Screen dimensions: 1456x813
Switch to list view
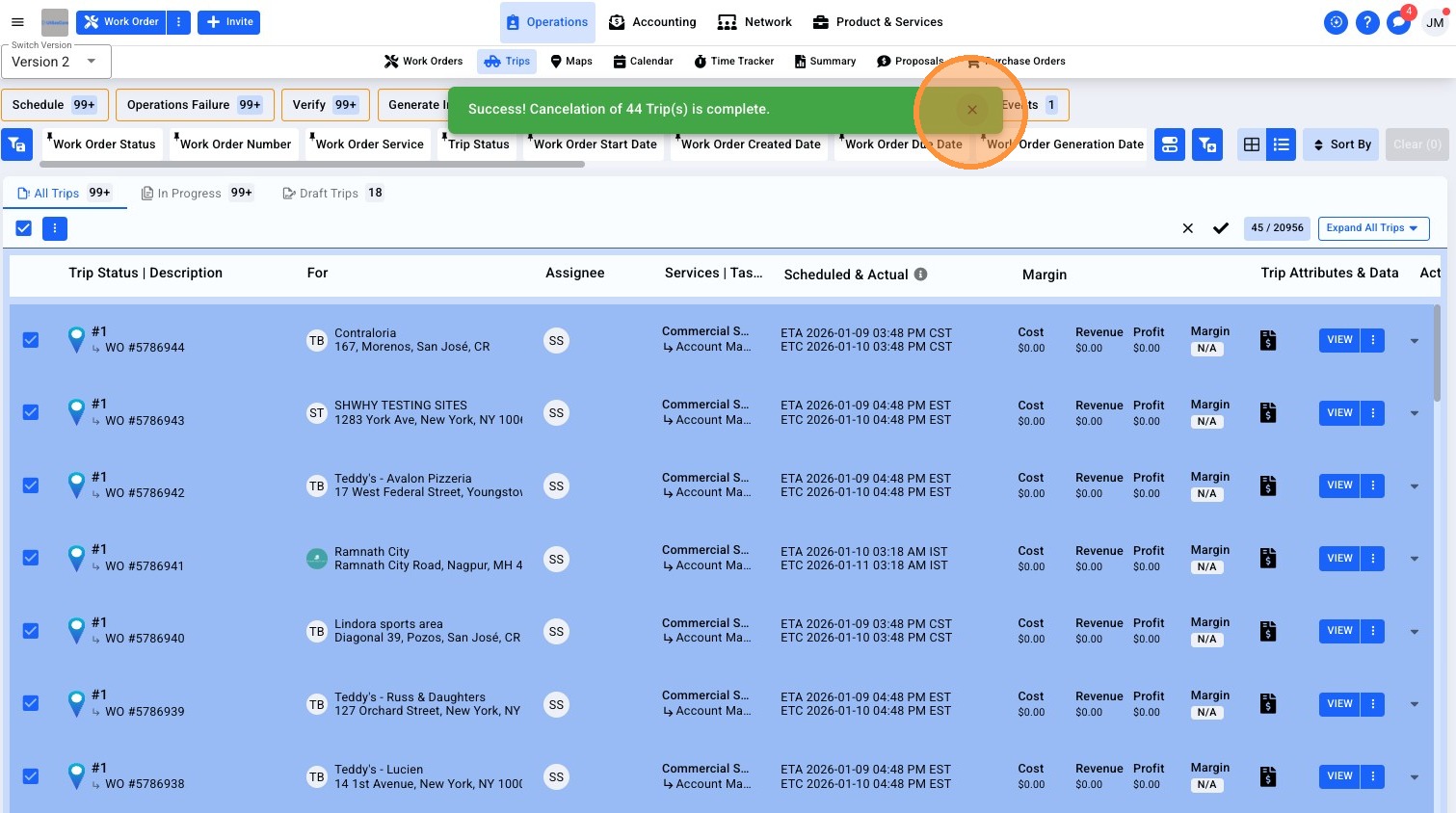[x=1282, y=144]
